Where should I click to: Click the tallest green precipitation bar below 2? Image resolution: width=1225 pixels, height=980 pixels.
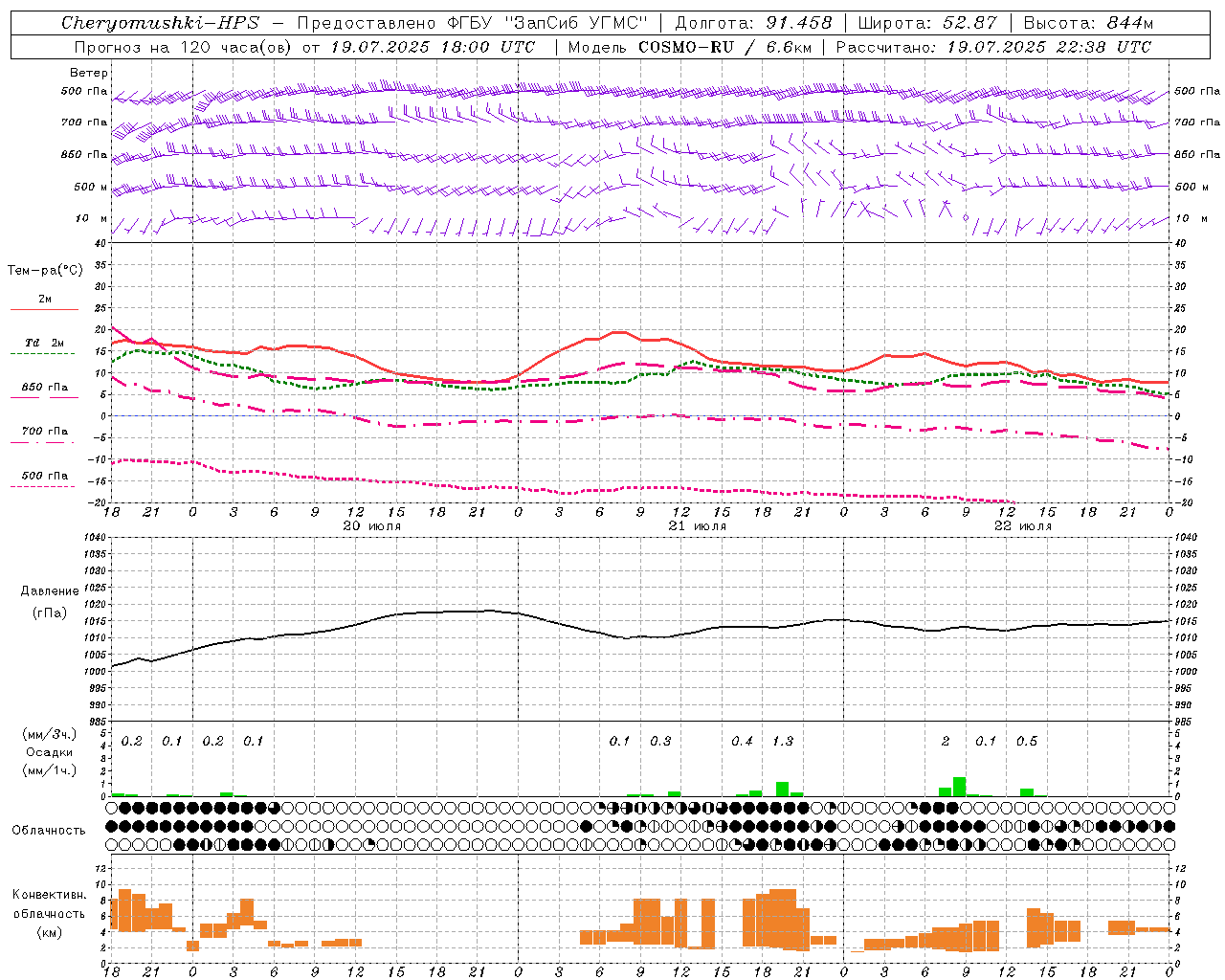pyautogui.click(x=959, y=787)
